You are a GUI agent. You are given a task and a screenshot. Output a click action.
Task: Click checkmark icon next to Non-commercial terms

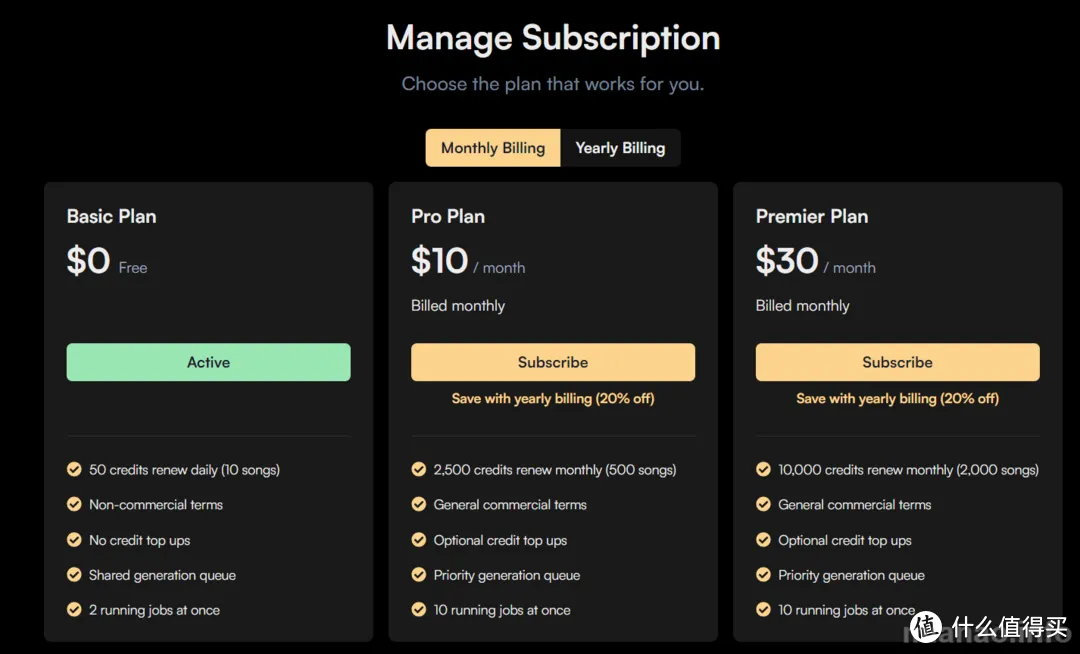74,505
